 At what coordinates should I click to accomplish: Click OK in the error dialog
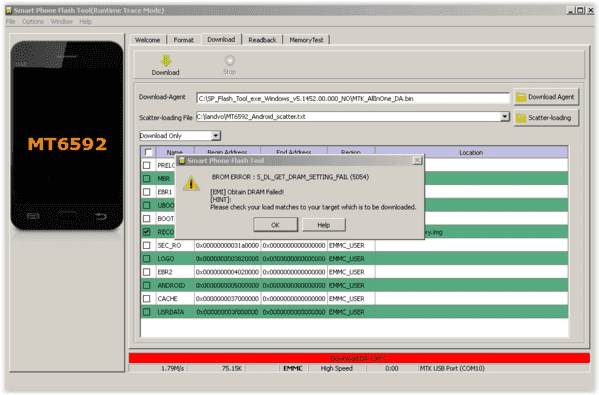pyautogui.click(x=275, y=225)
